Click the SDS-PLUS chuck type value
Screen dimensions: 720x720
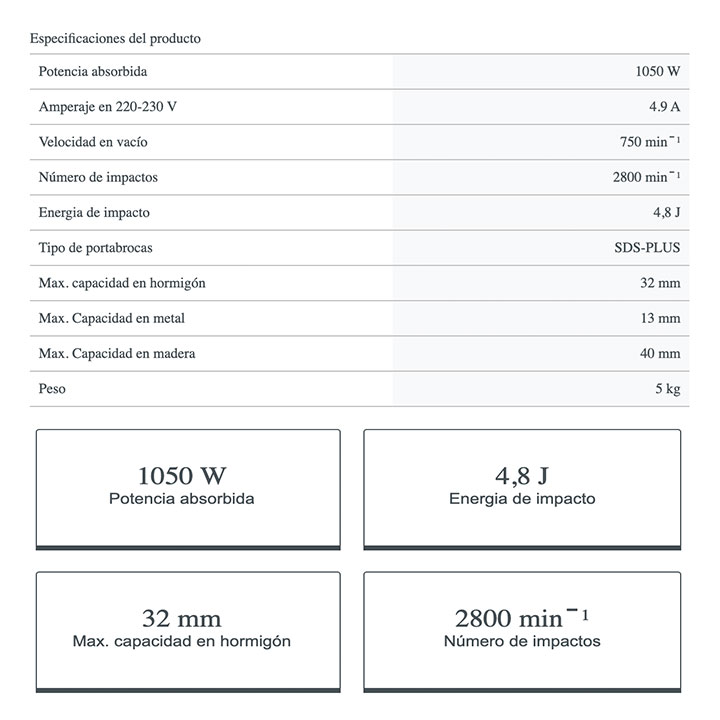(x=647, y=248)
